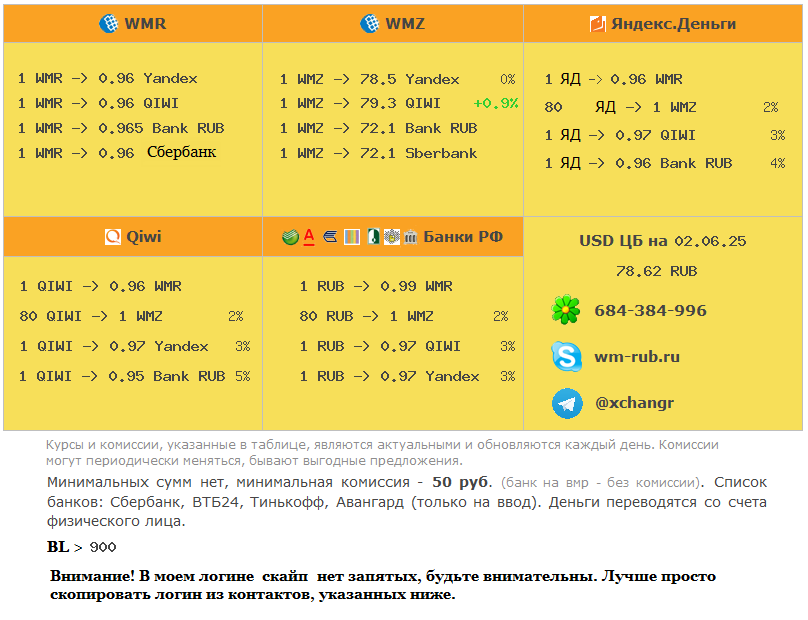808x620 pixels.
Task: Select the rate 1 ЯД -> 0.97 QIWI
Action: (x=620, y=135)
